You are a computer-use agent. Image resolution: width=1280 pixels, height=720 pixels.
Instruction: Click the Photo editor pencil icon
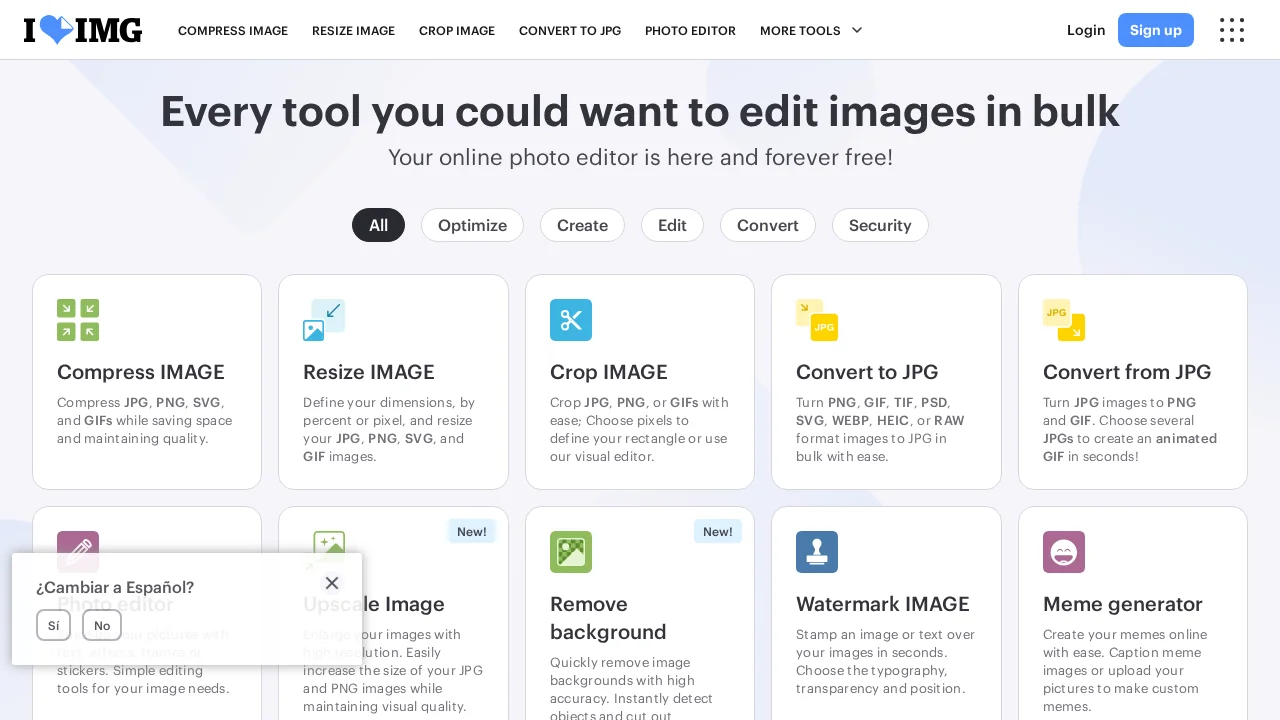pos(78,552)
